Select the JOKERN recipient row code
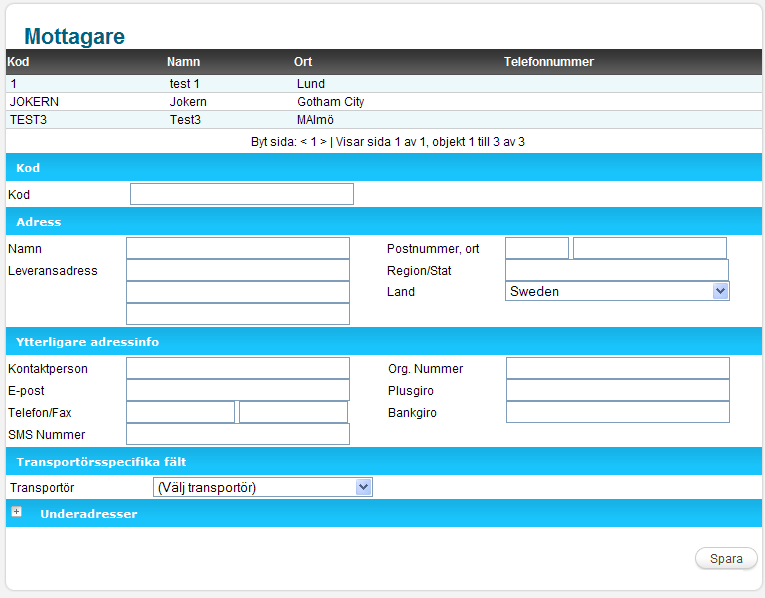The height and width of the screenshot is (598, 765). (x=34, y=102)
